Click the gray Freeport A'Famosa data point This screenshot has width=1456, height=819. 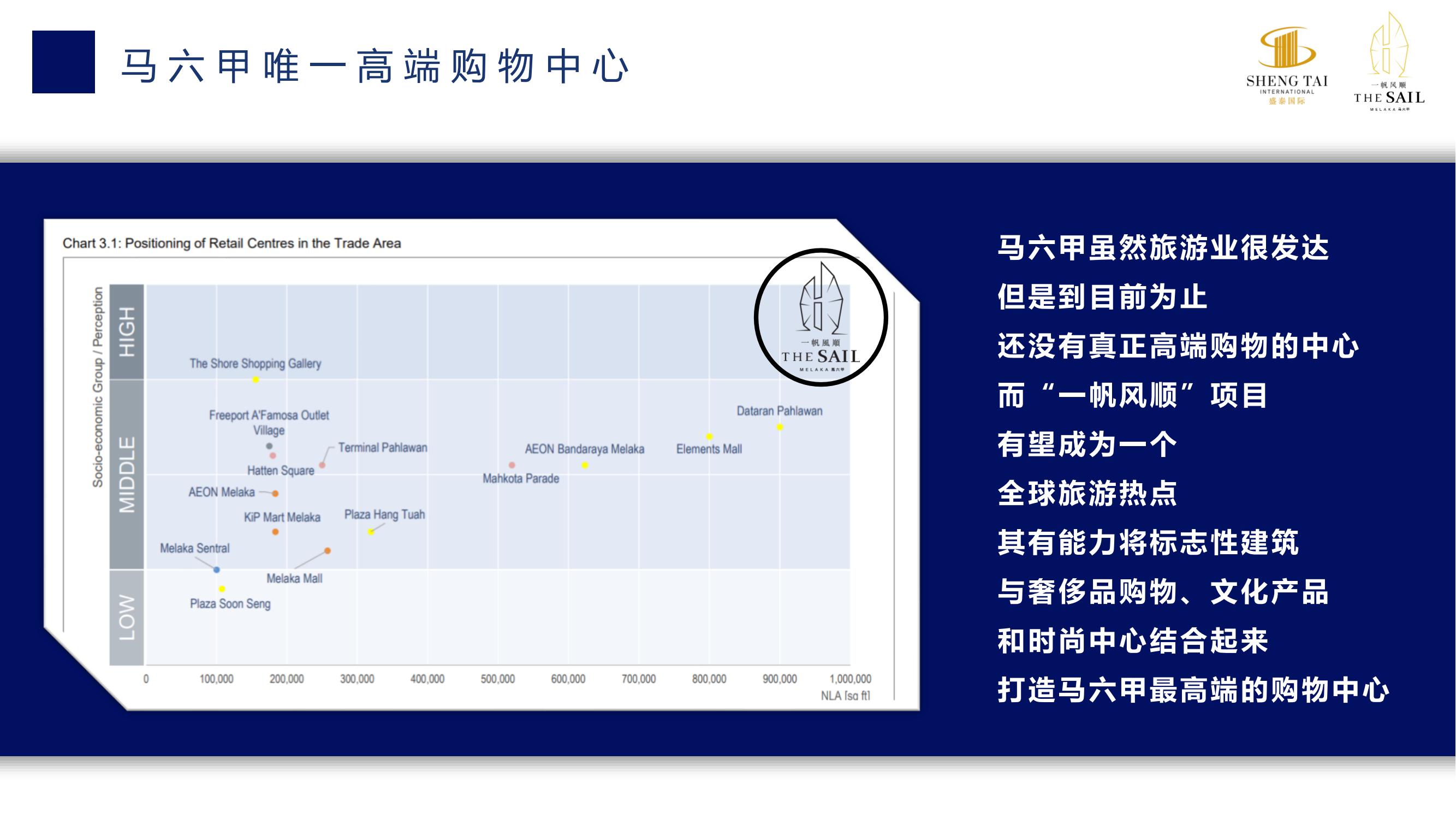point(269,446)
